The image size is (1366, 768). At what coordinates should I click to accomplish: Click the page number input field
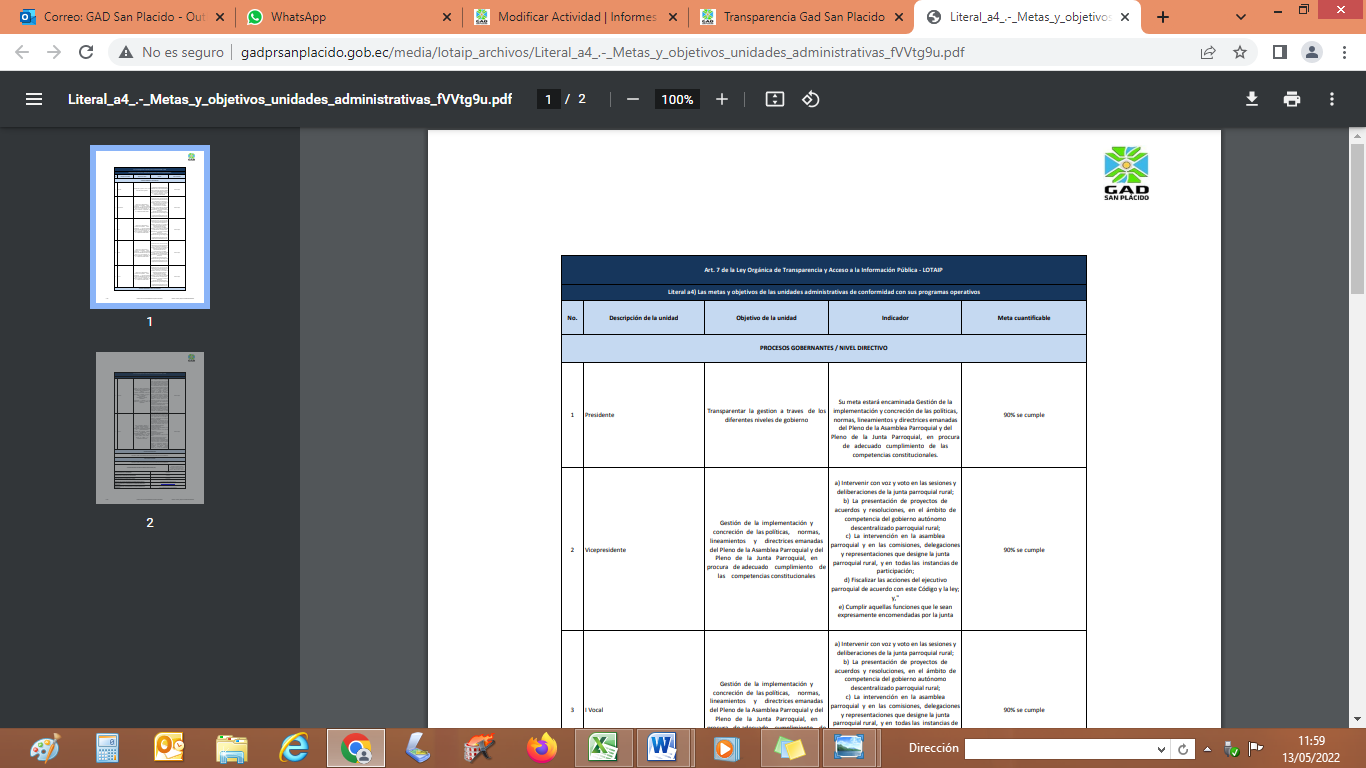548,99
